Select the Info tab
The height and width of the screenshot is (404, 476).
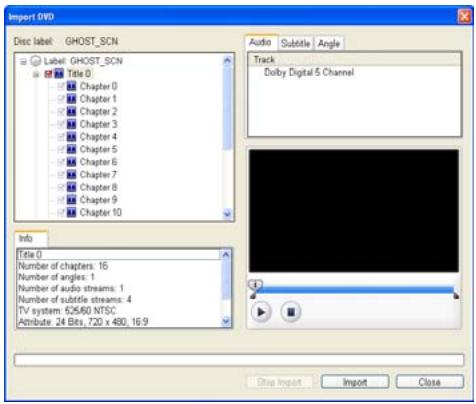tap(31, 239)
